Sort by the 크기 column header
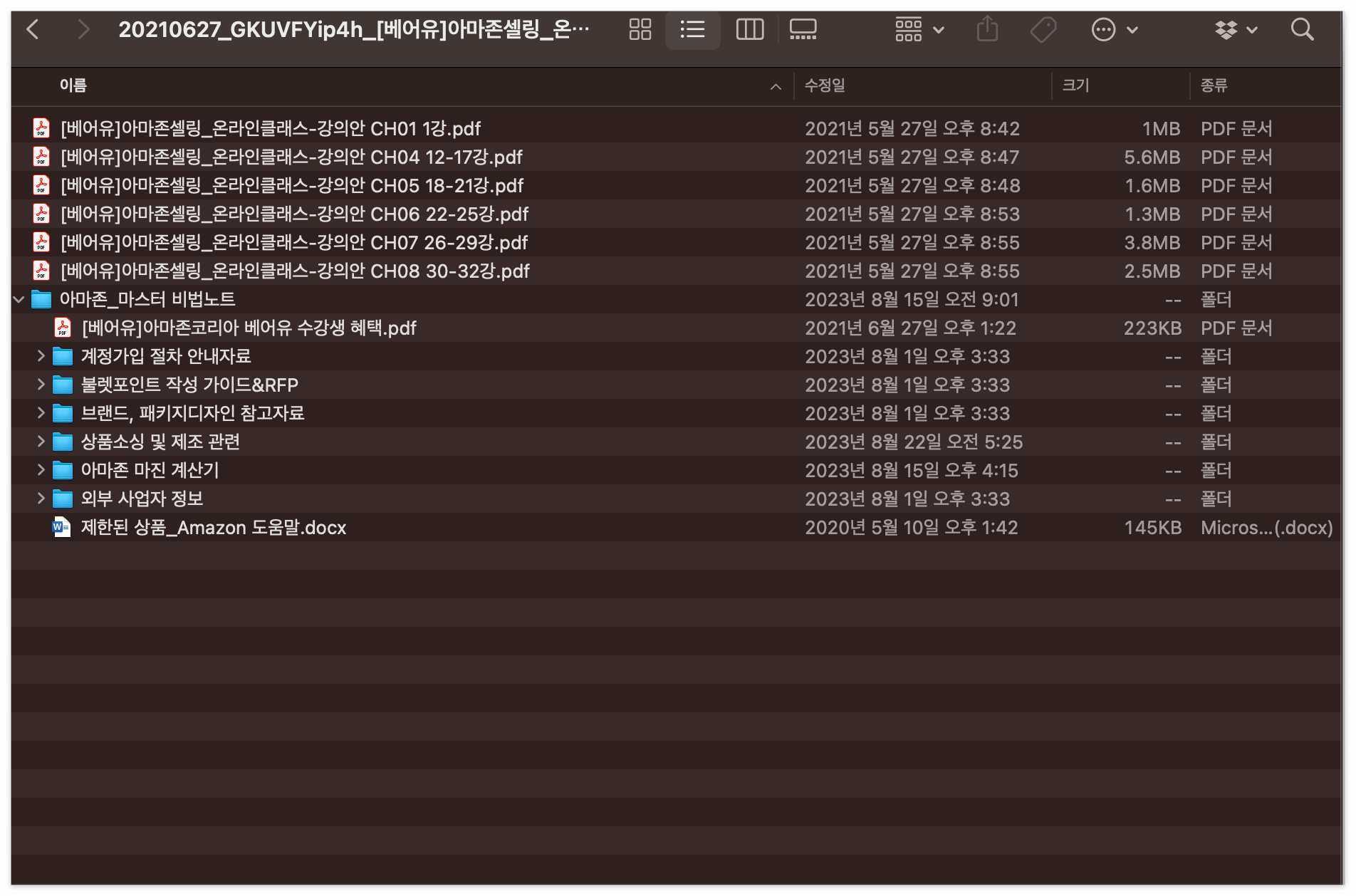1356x896 pixels. coord(1075,85)
